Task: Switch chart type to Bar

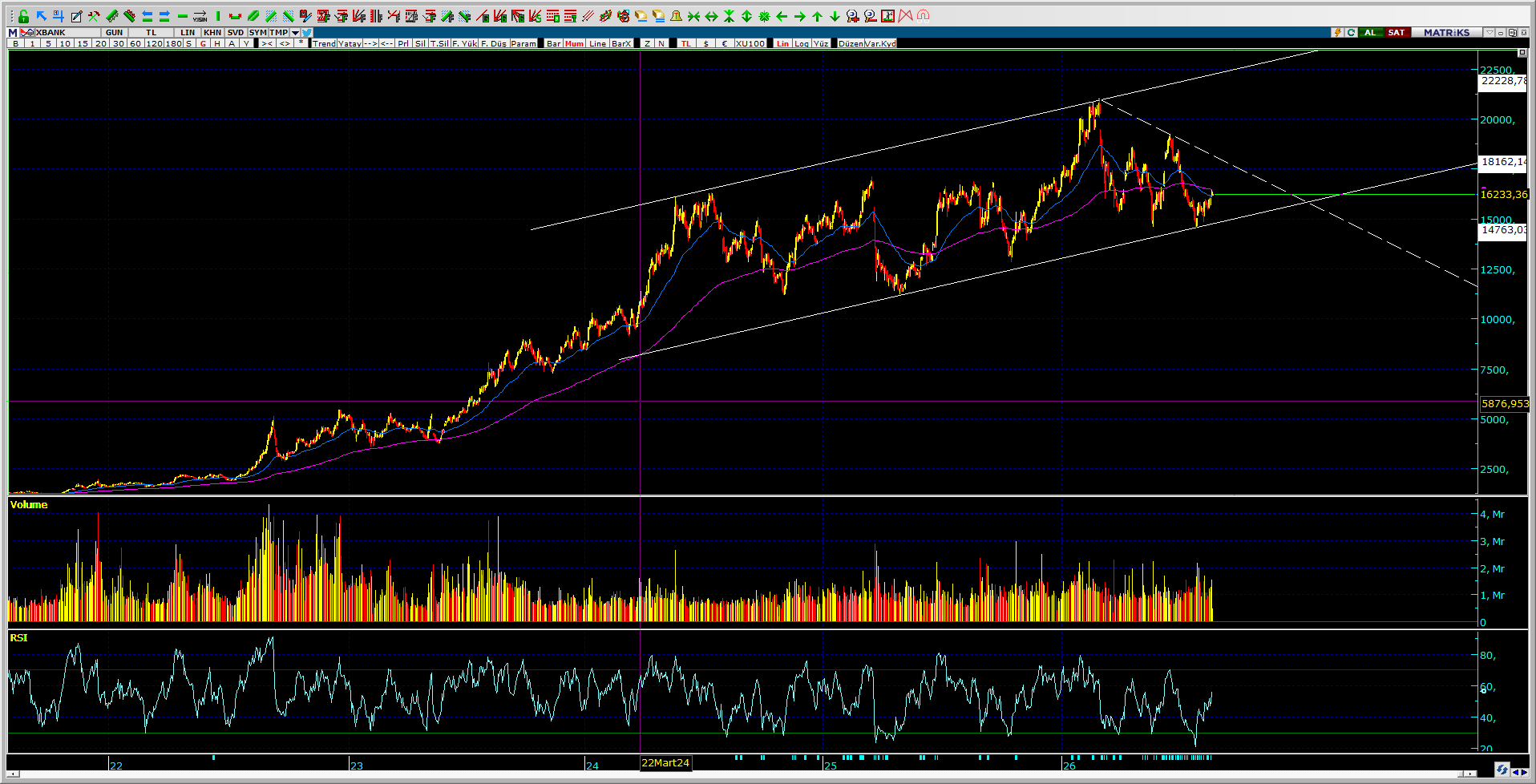Action: coord(553,43)
